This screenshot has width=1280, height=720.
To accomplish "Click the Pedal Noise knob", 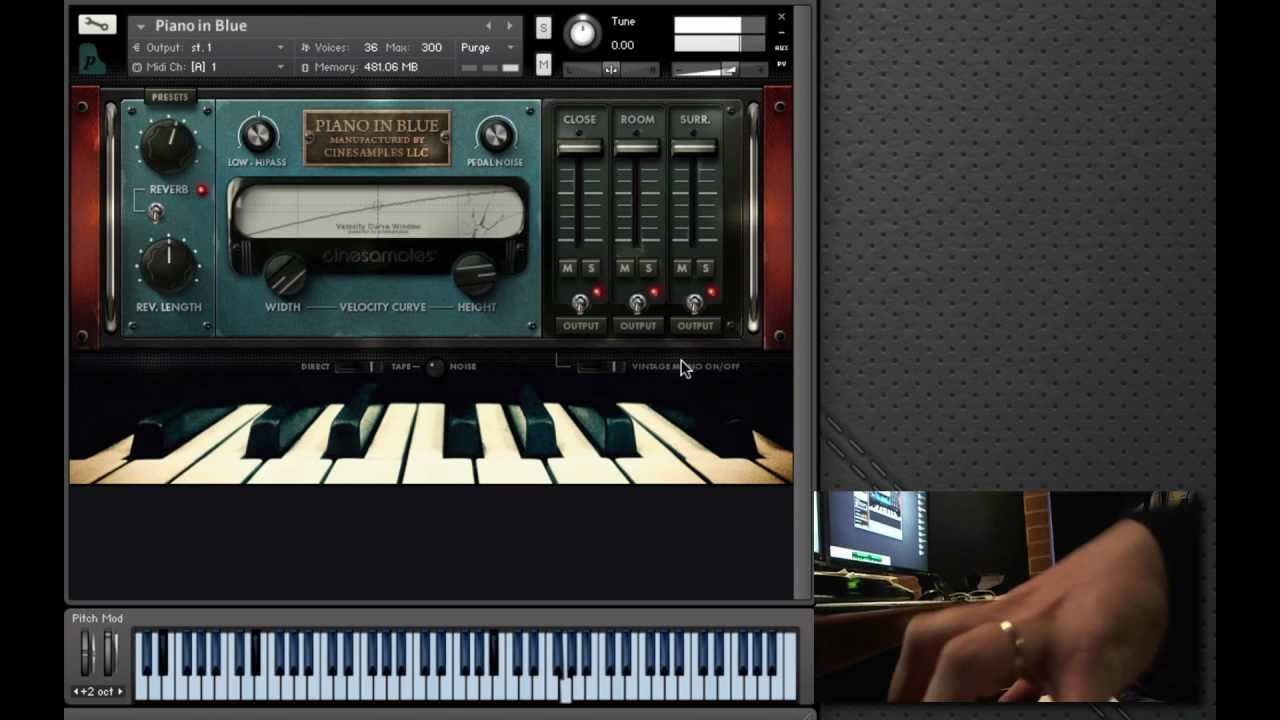I will (495, 135).
